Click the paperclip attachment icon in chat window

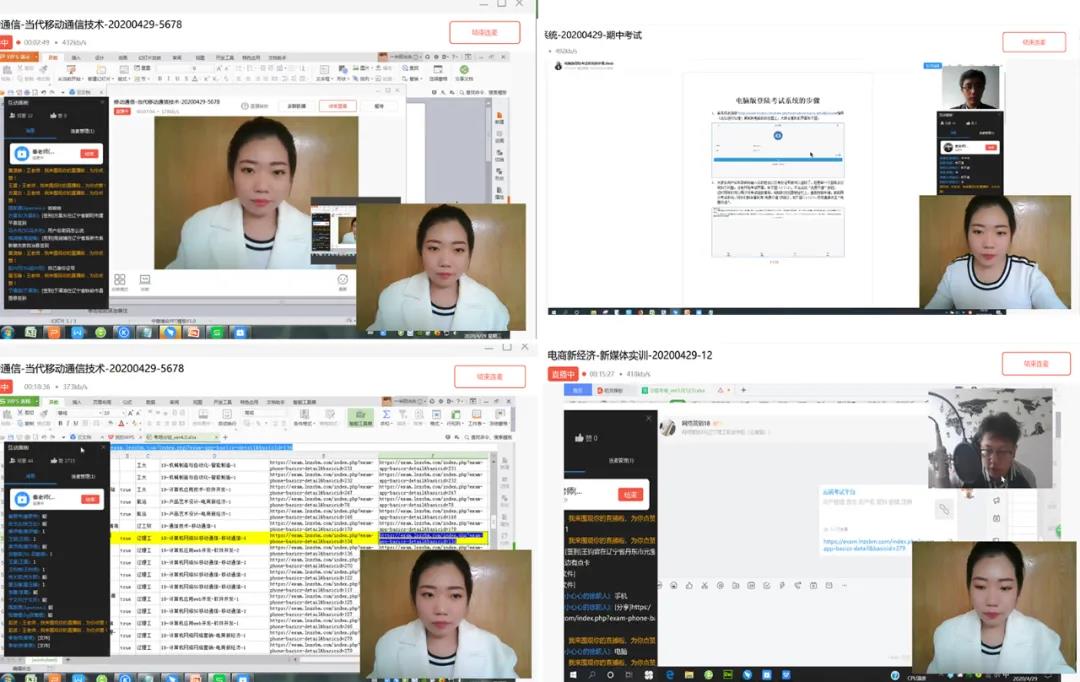coord(943,509)
